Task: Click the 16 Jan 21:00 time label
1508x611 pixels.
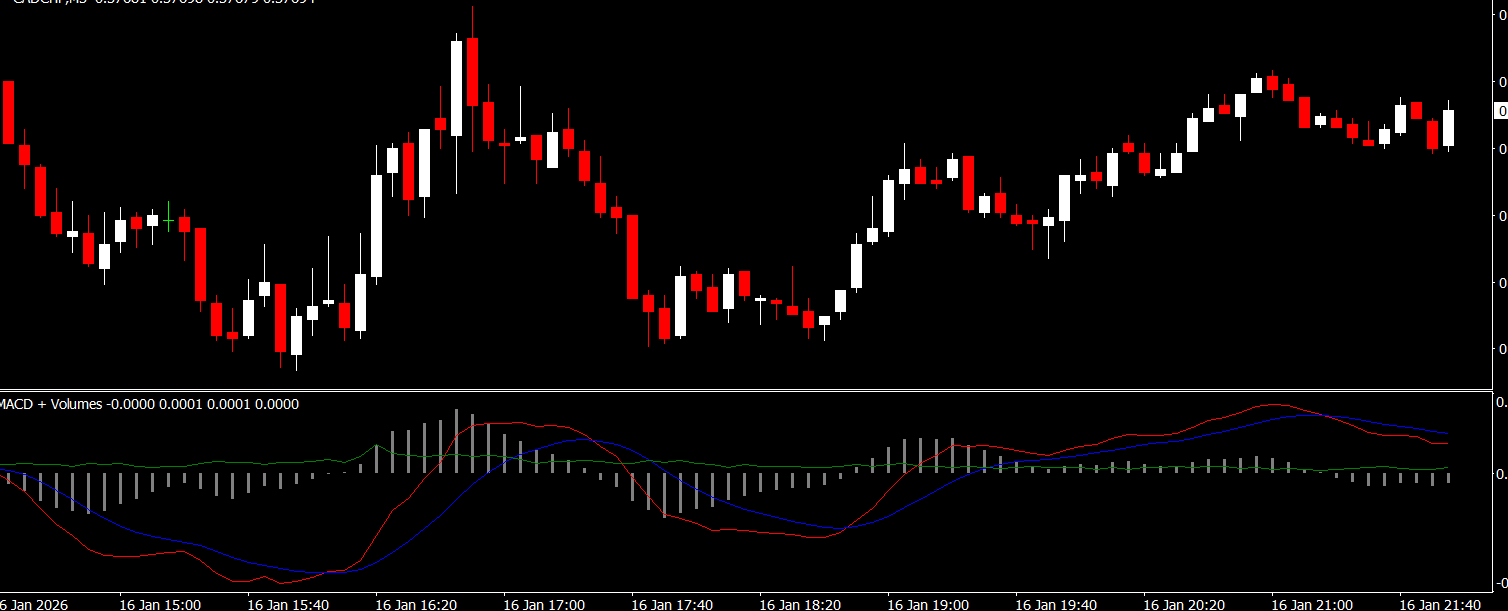Action: point(1312,604)
